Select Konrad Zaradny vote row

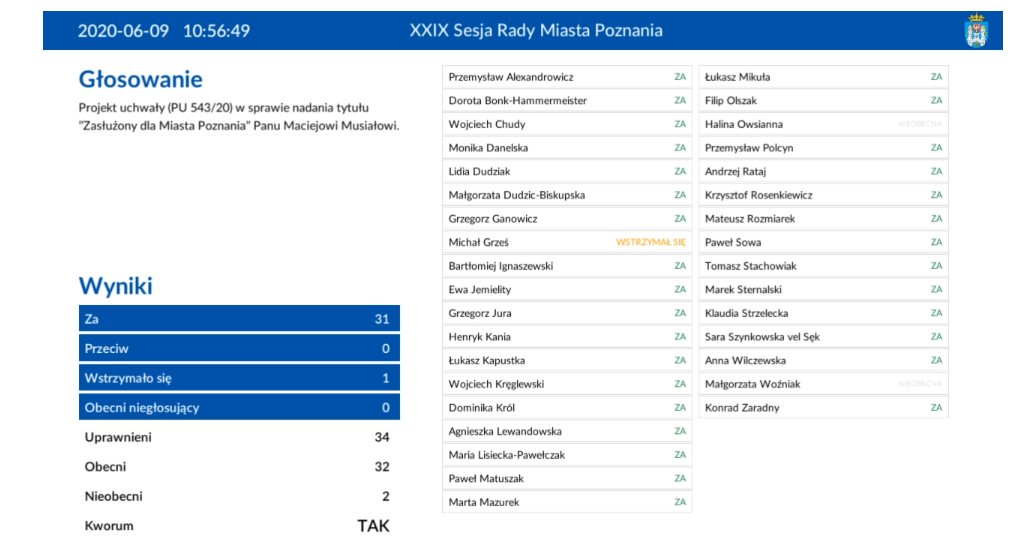(823, 408)
